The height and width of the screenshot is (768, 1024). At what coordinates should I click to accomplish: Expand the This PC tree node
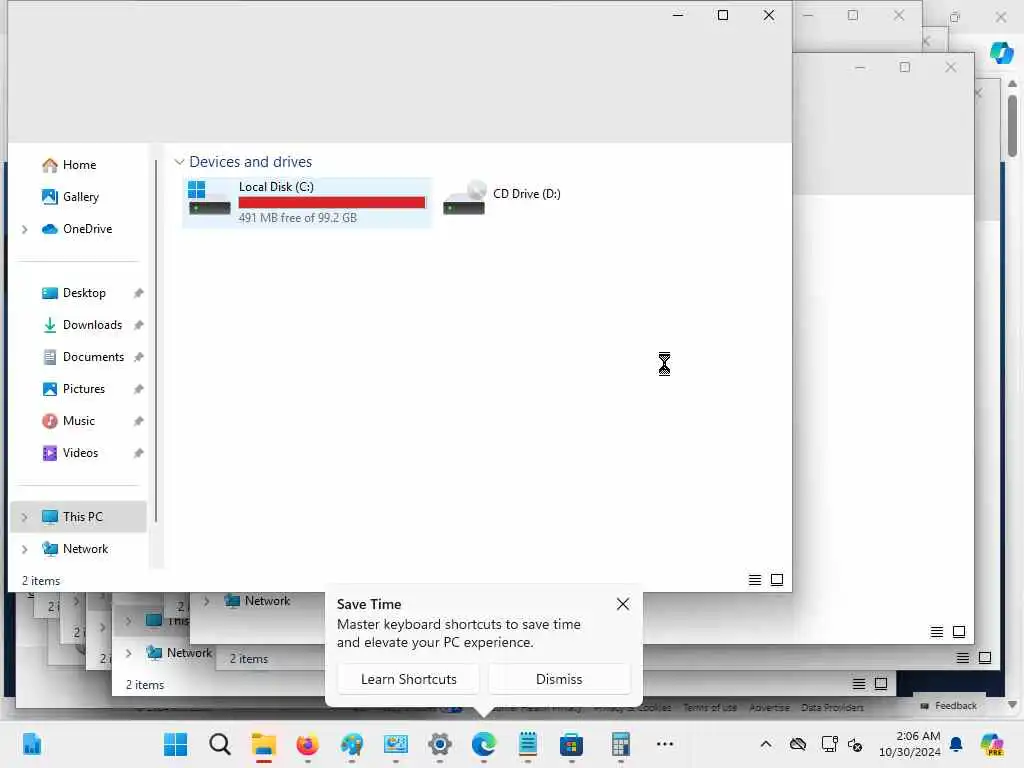(x=25, y=517)
